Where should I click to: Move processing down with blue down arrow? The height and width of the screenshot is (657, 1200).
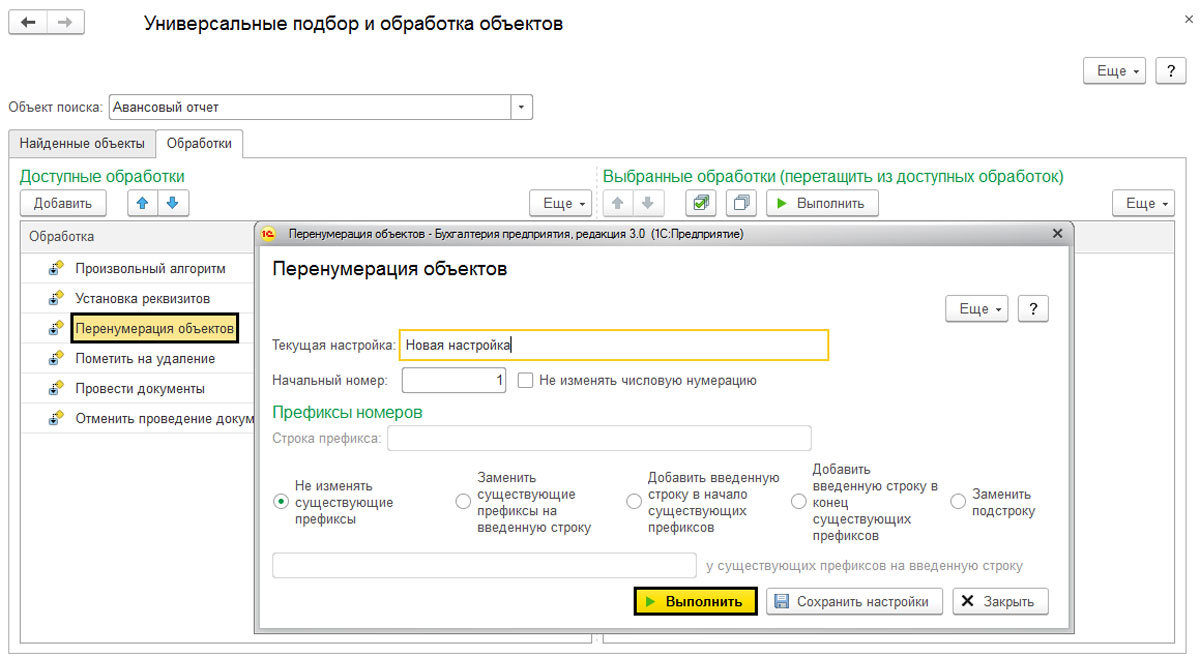[172, 203]
